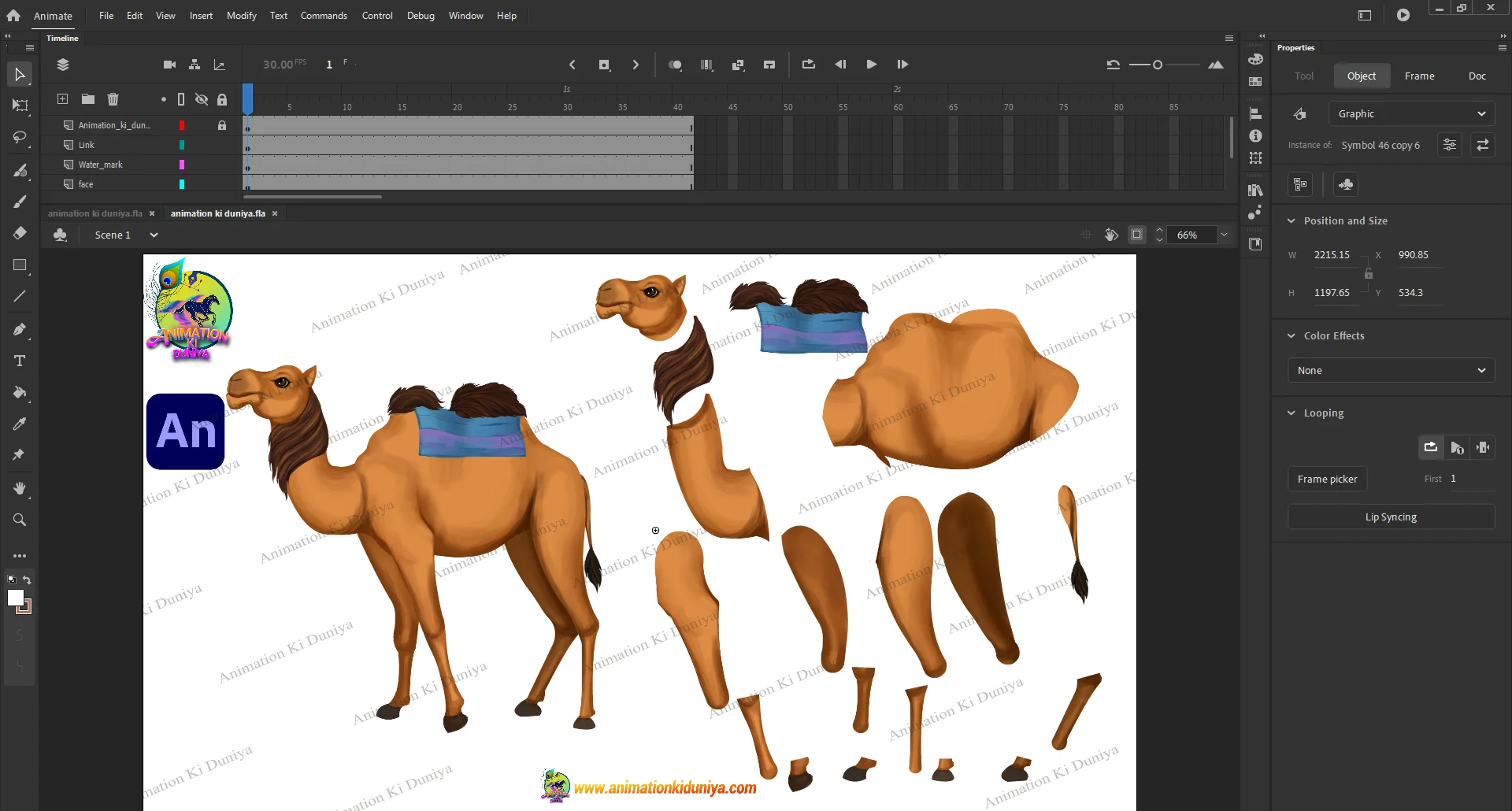Select the Lasso tool
The height and width of the screenshot is (811, 1512).
[20, 138]
